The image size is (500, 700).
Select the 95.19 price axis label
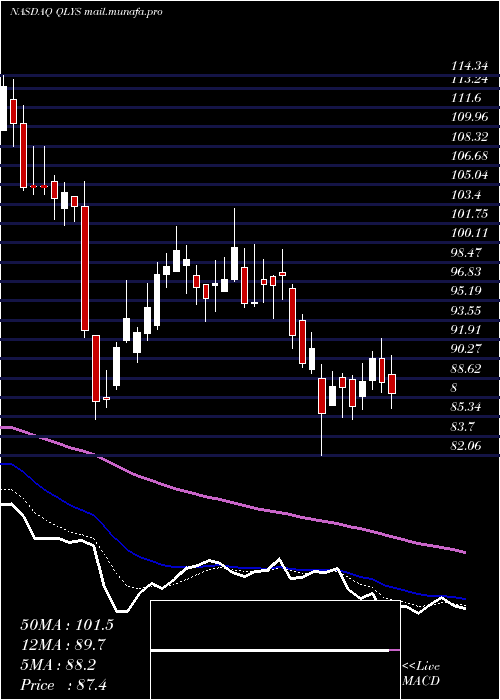466,291
